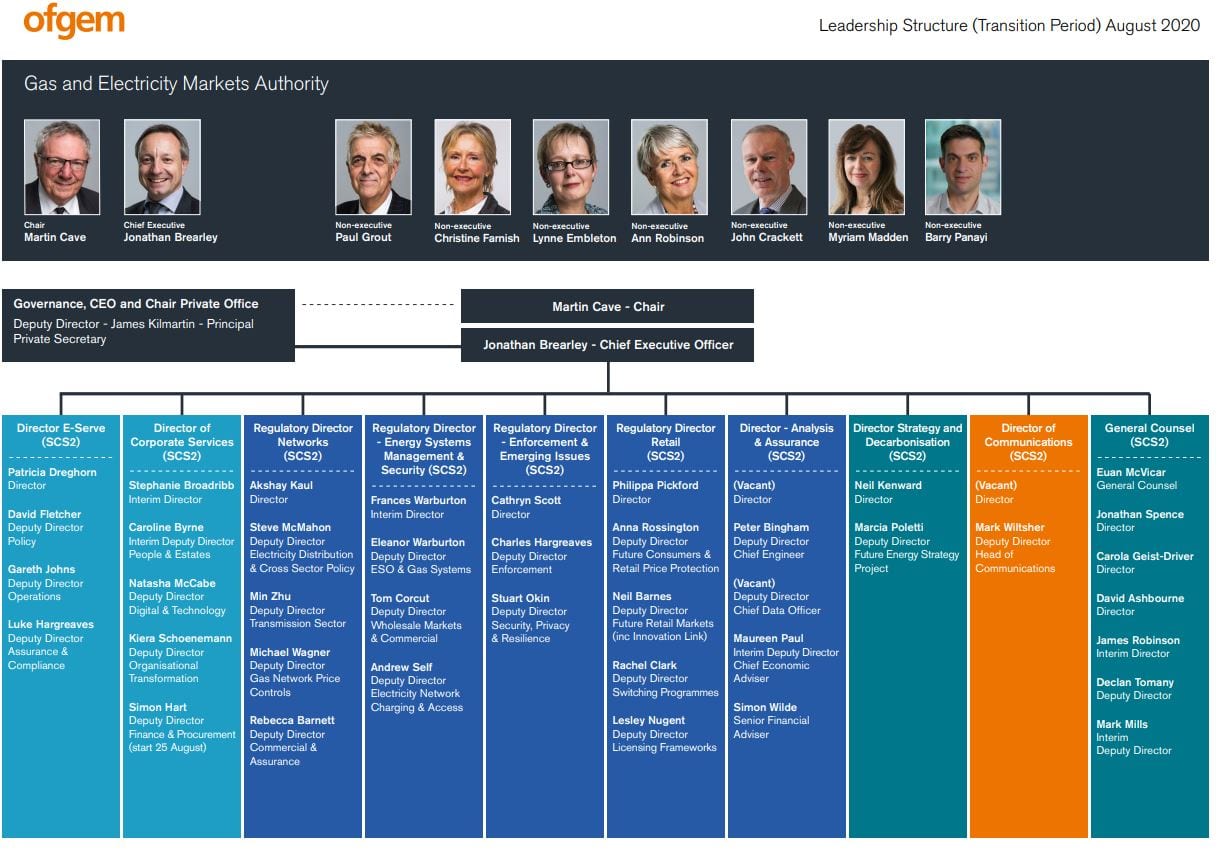Click the name 'Rebecca Barnett'
The image size is (1228, 852).
293,721
